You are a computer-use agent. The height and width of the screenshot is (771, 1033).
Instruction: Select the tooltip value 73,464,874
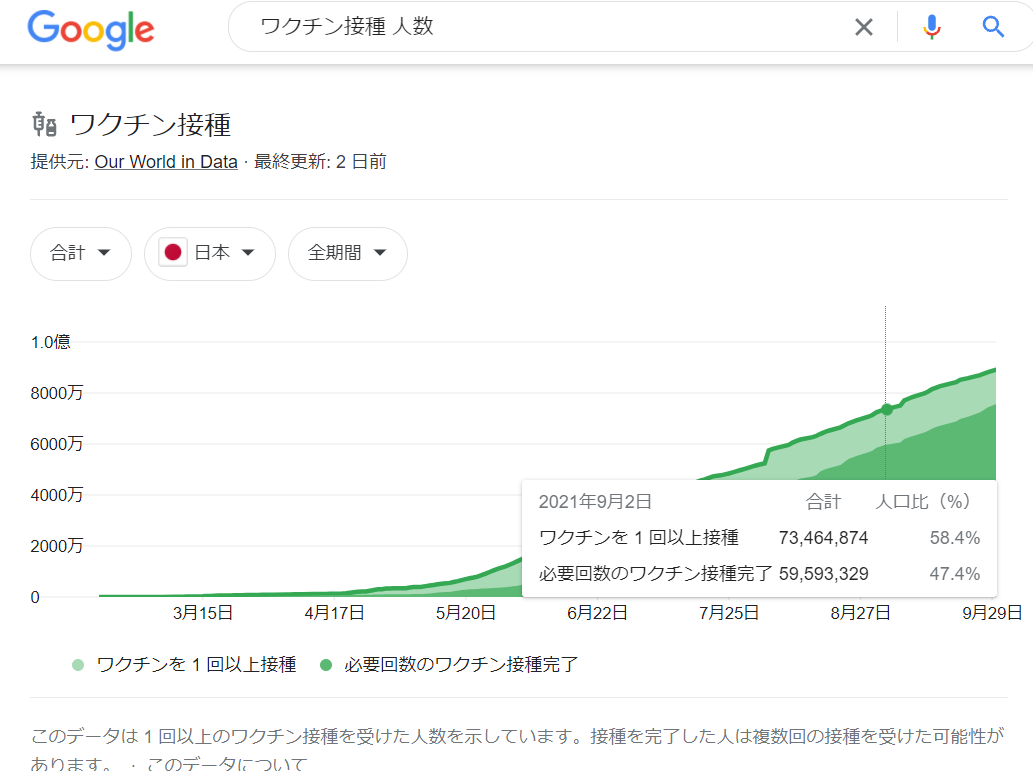coord(824,538)
